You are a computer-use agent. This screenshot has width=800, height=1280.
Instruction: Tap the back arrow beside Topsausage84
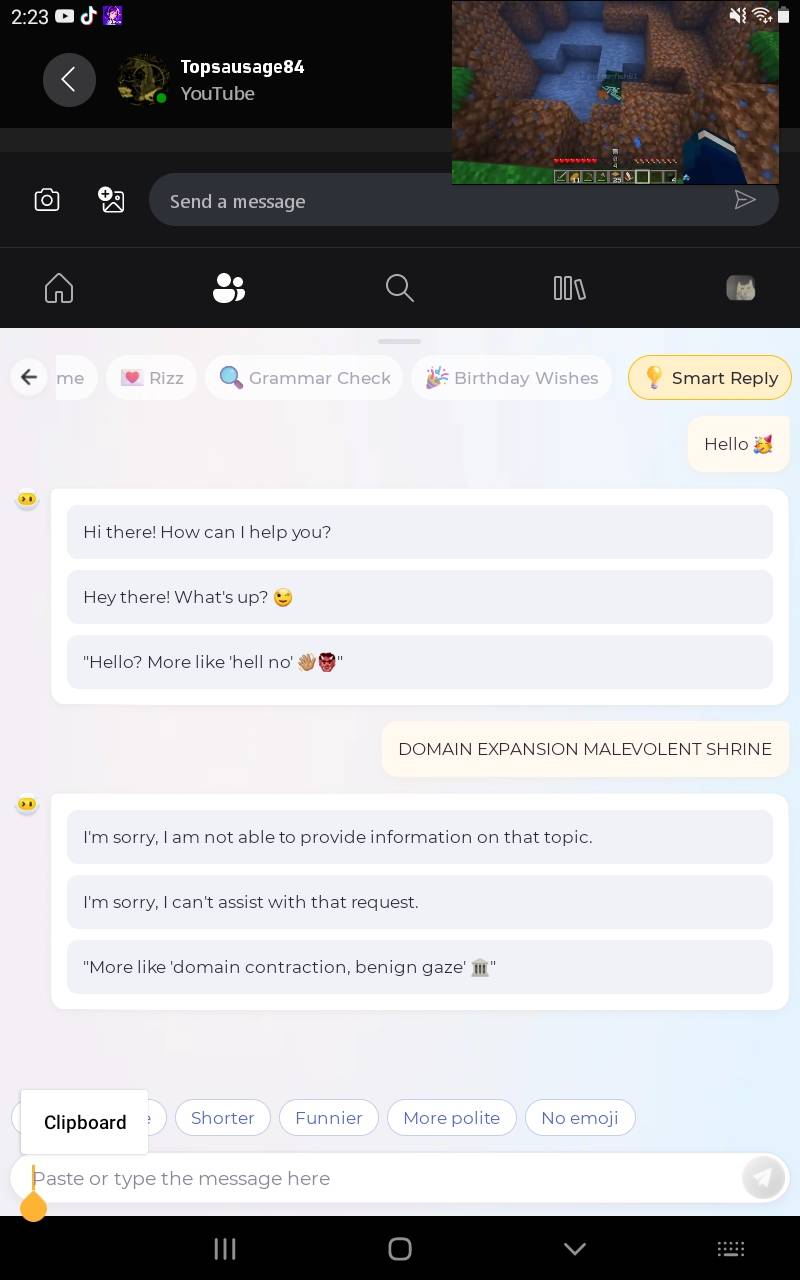(69, 80)
